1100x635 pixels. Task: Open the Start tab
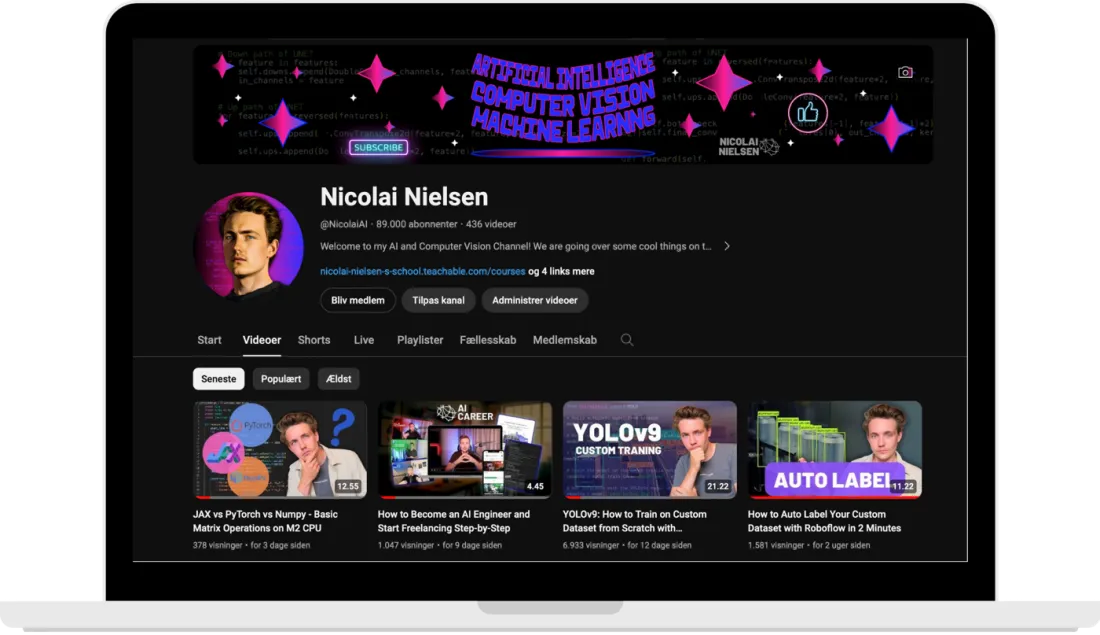[x=209, y=340]
